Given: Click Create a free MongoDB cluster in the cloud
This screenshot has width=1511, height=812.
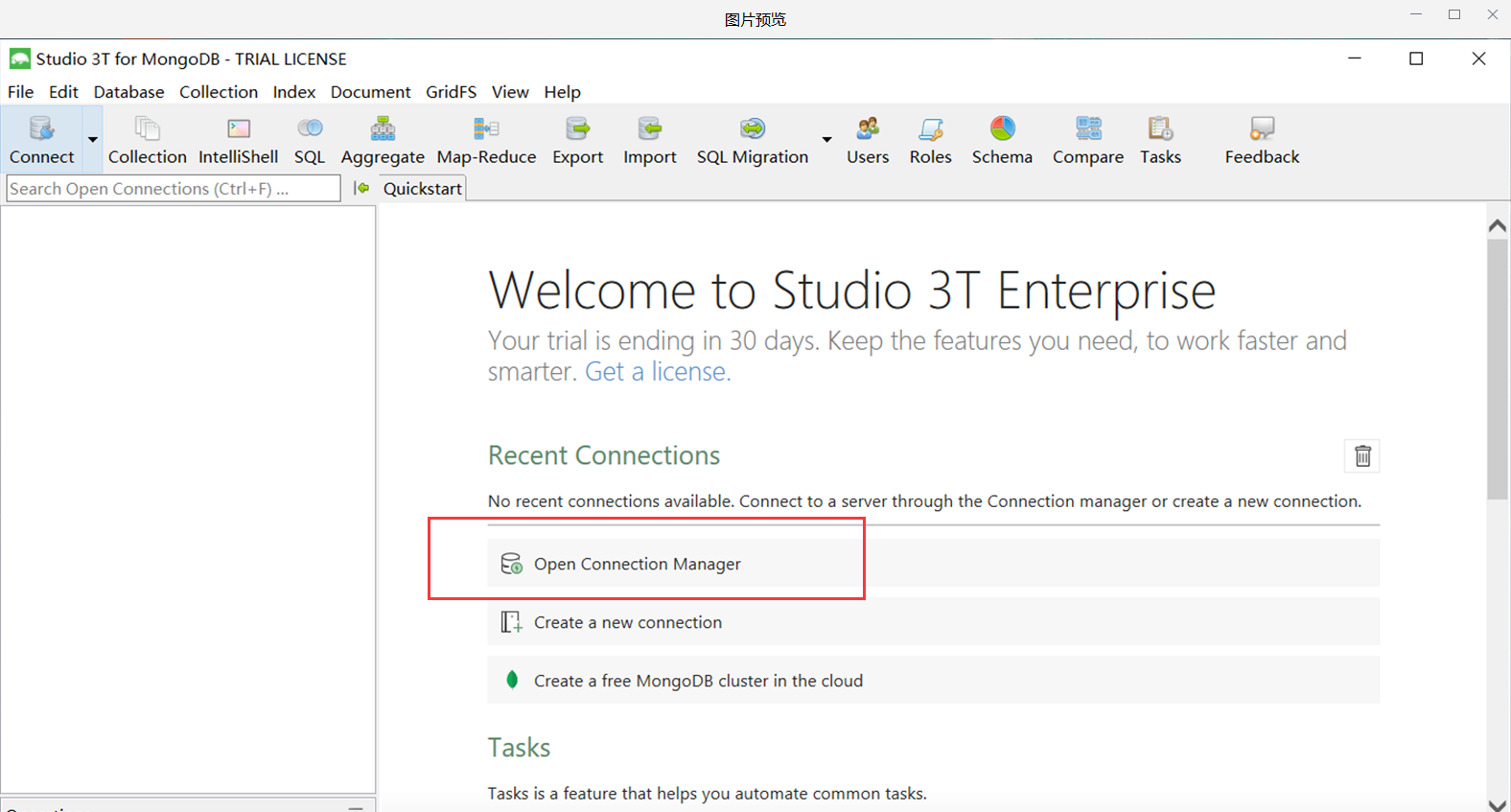Looking at the screenshot, I should (934, 681).
